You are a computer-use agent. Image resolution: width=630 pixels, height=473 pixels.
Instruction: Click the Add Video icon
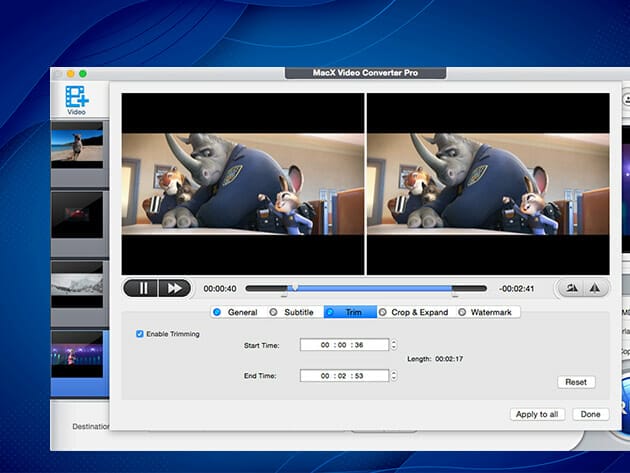click(x=76, y=98)
